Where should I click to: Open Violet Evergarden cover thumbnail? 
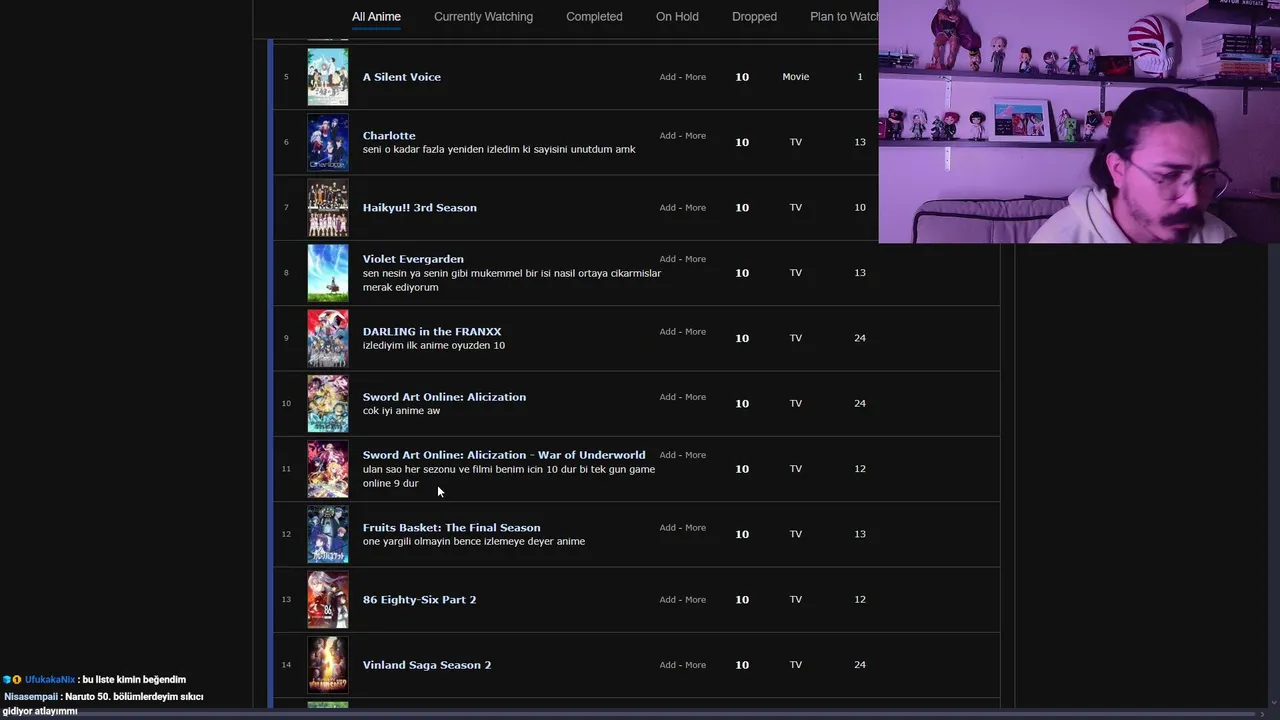(328, 273)
